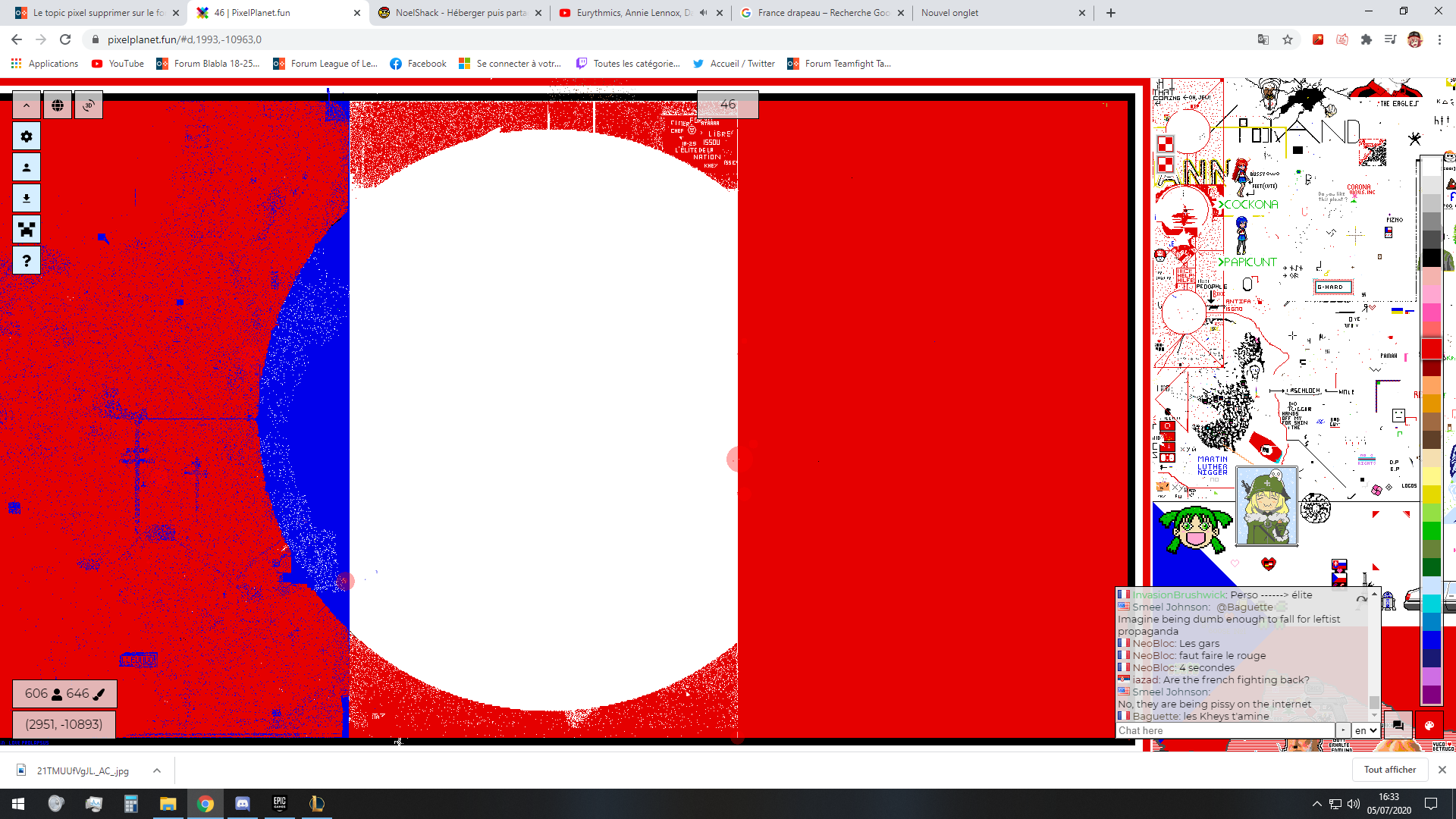Open the user login panel icon

(27, 168)
